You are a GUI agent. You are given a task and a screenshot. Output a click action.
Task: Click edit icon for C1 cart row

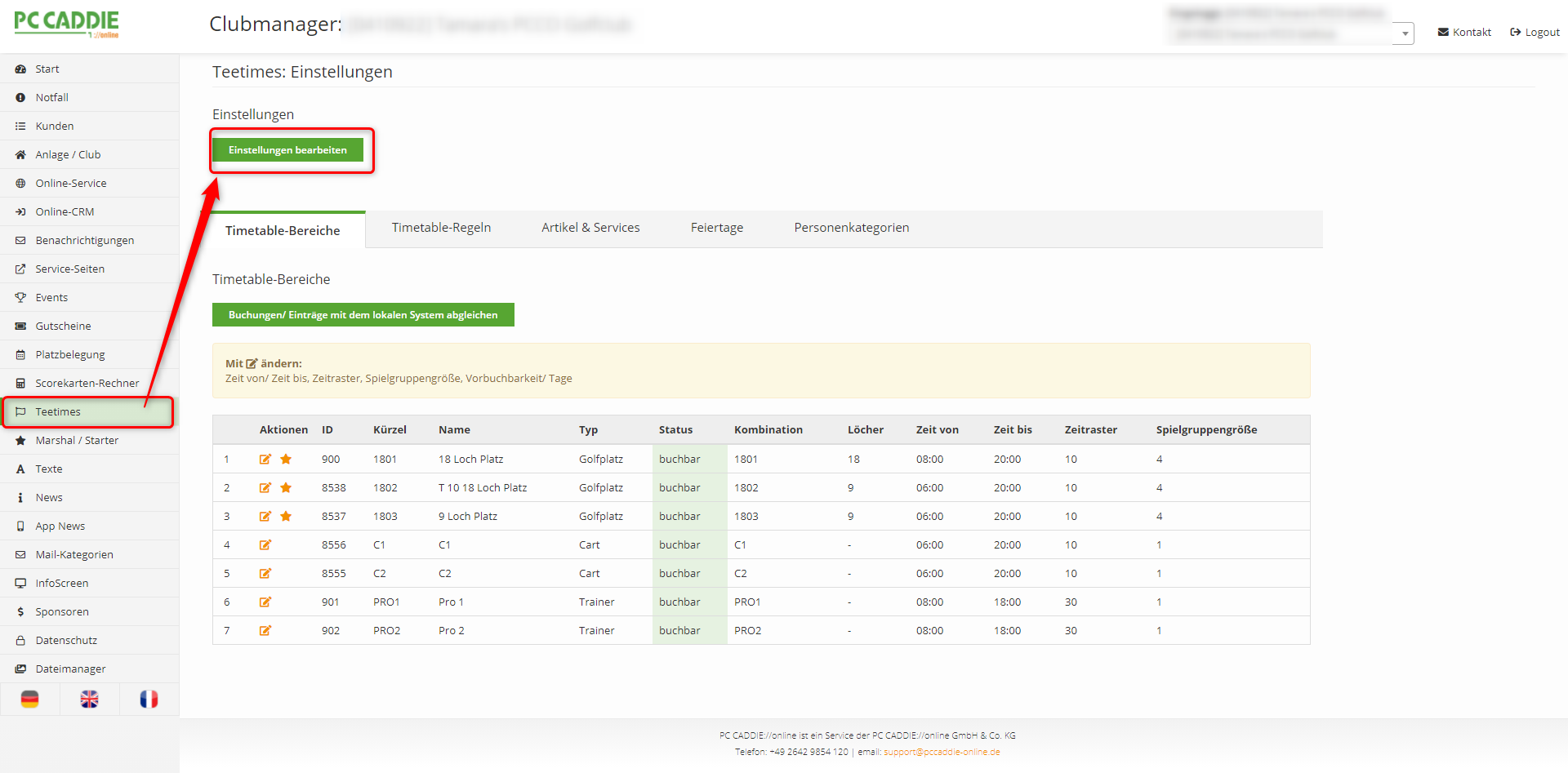pyautogui.click(x=265, y=545)
